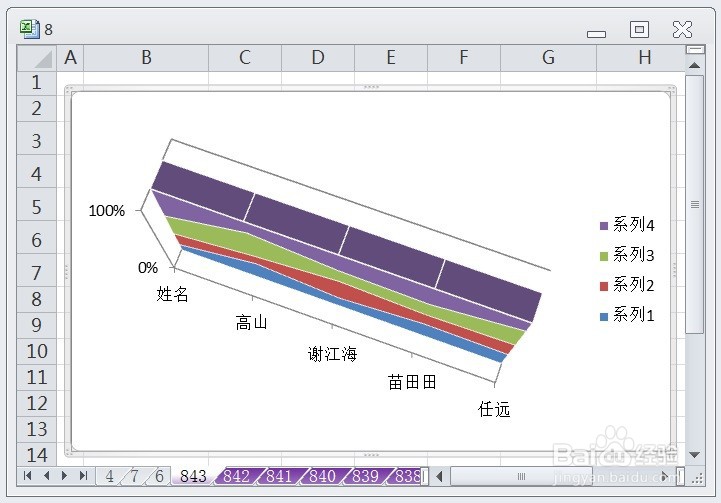This screenshot has height=503, width=721.
Task: Click the 系列2 legend label
Action: pyautogui.click(x=633, y=285)
